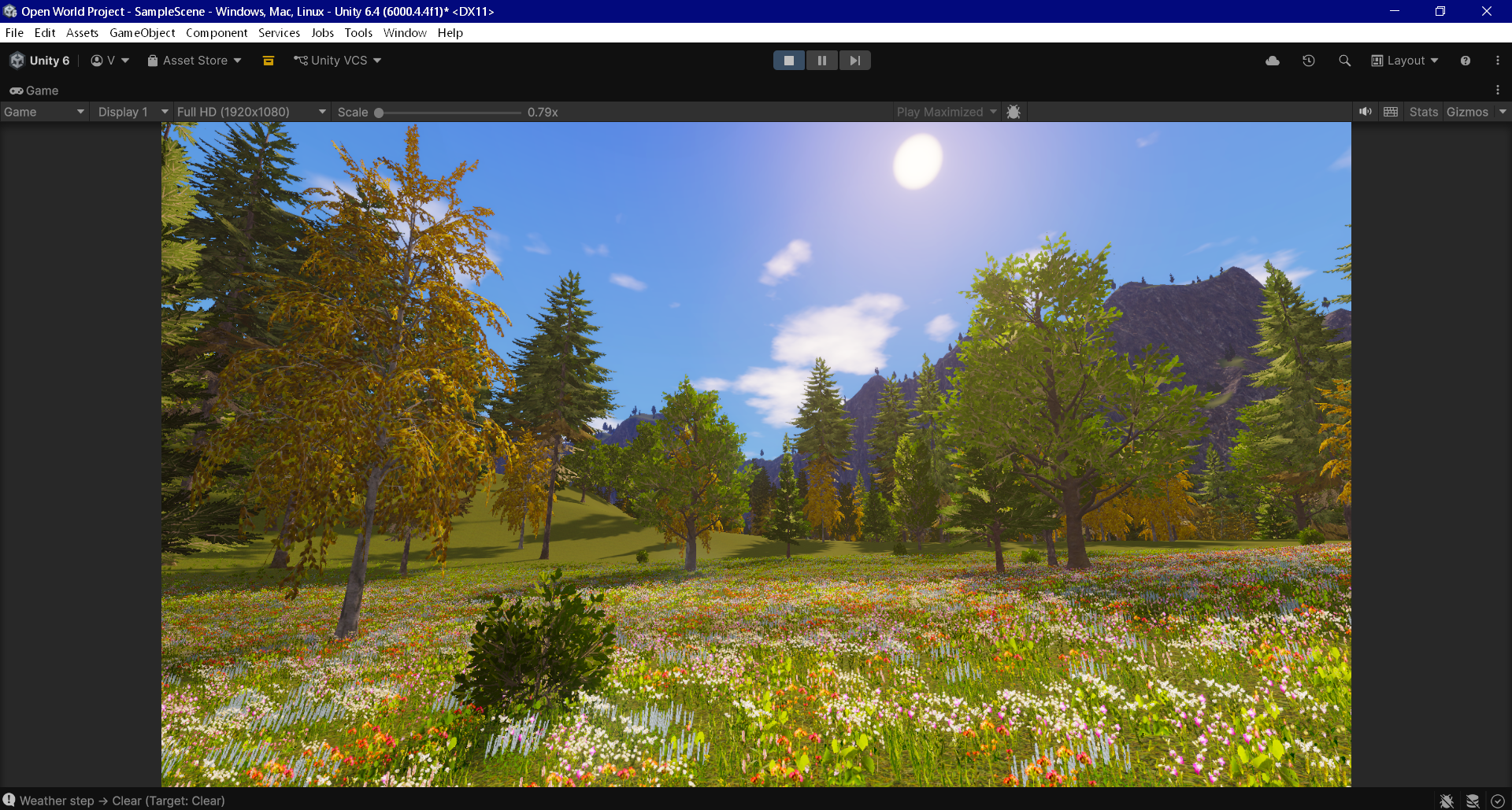Expand the Gizmos dropdown arrow
The height and width of the screenshot is (810, 1512).
click(1503, 112)
